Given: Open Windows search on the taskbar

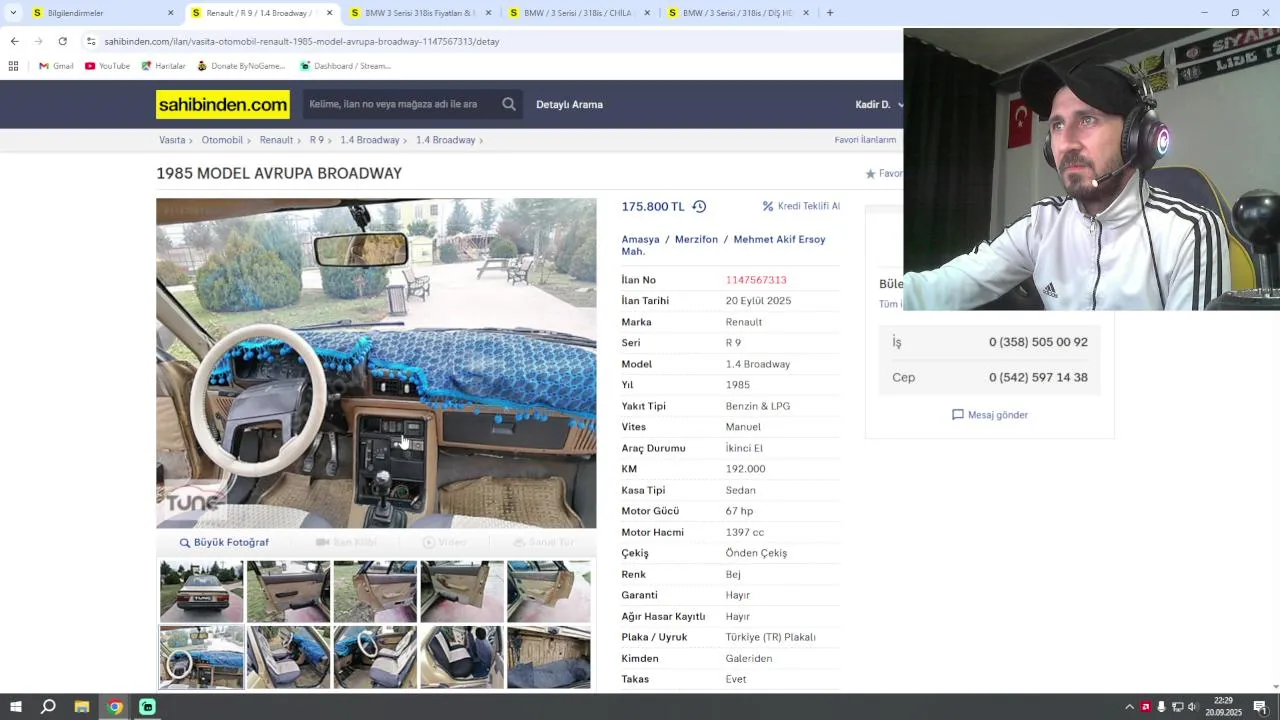Looking at the screenshot, I should click(x=48, y=707).
